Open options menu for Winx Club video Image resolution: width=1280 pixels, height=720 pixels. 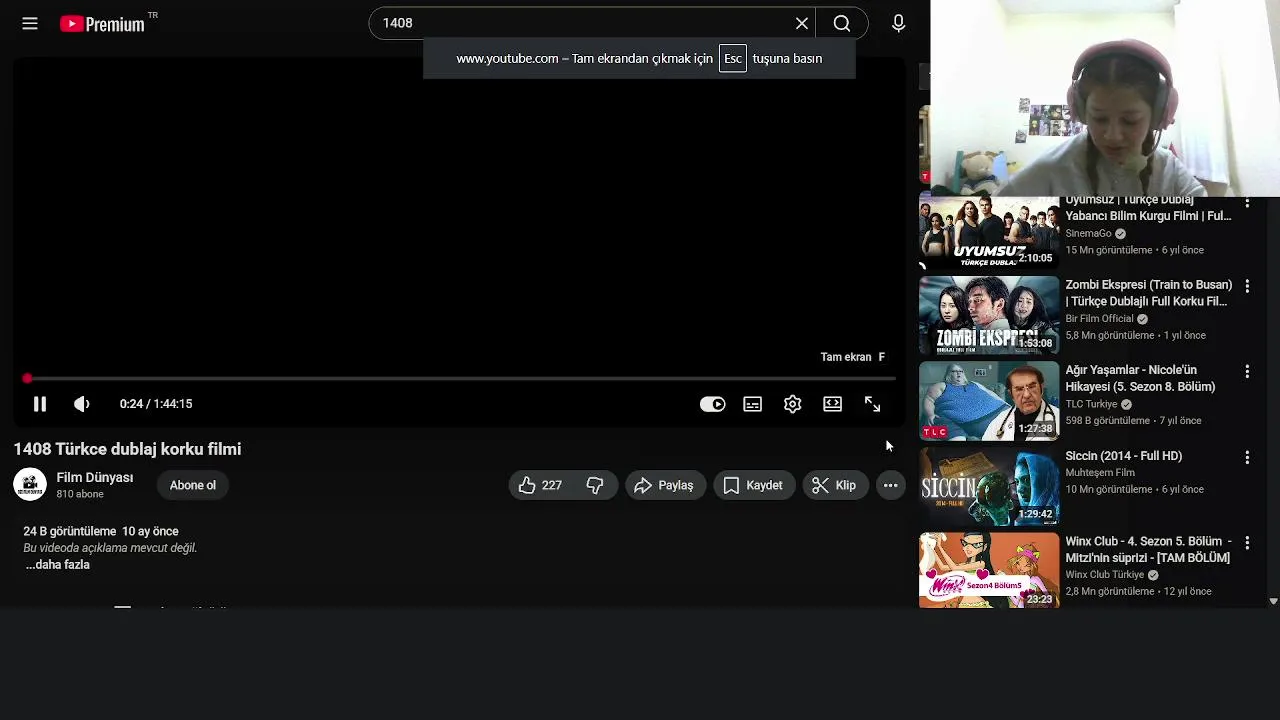click(x=1247, y=542)
